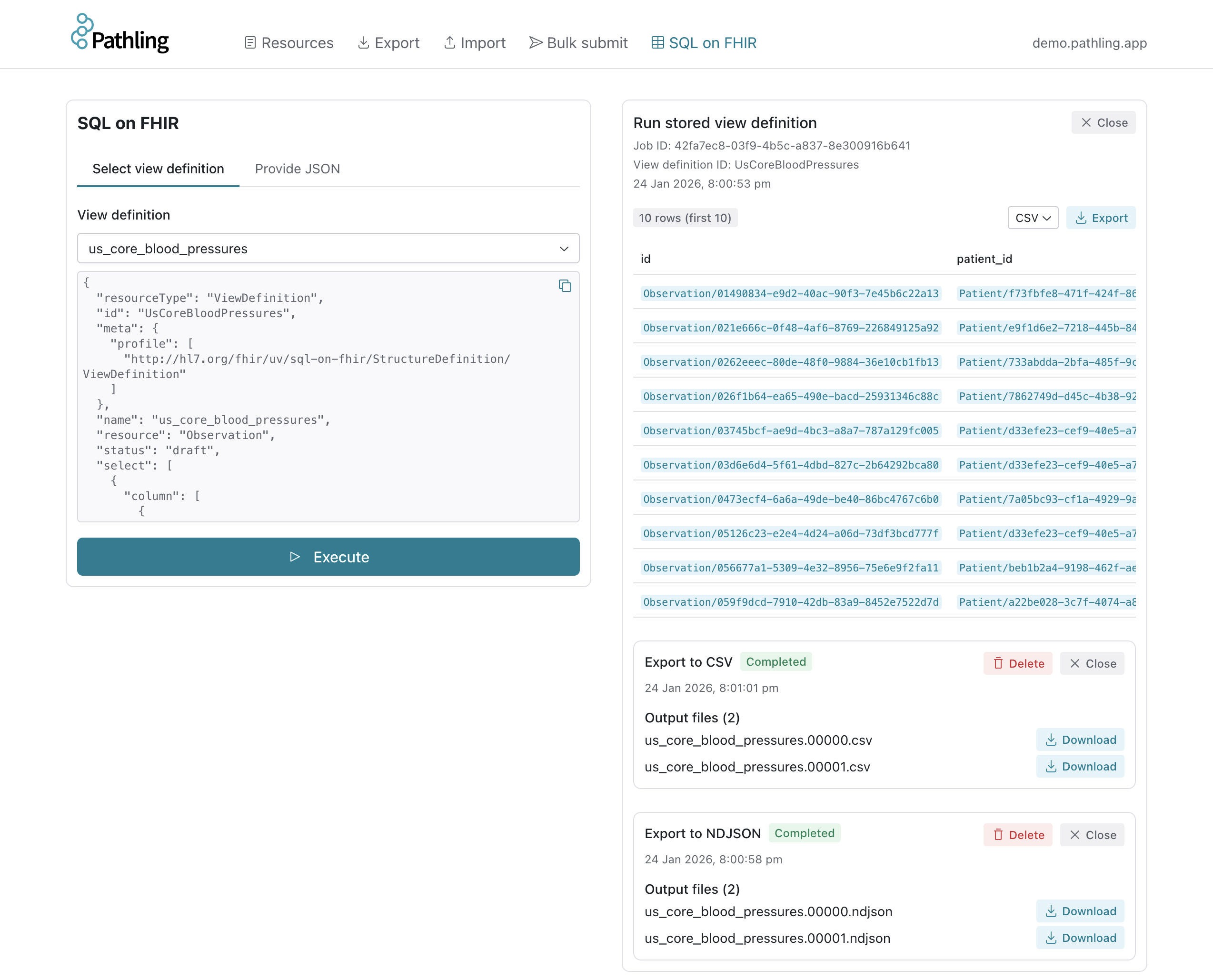Delete the Export to NDJSON job
Screen dimensions: 1213x980
(x=1018, y=835)
